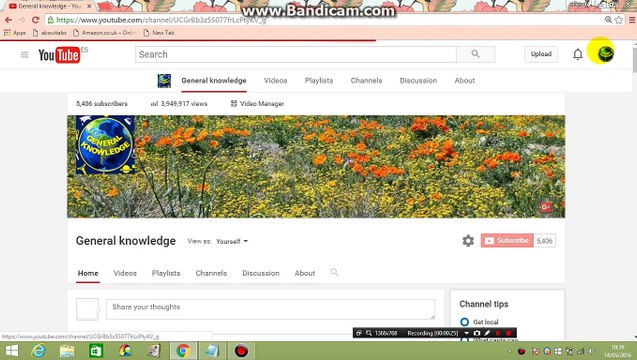Open the Windows Start button
This screenshot has height=360, width=637.
point(12,351)
